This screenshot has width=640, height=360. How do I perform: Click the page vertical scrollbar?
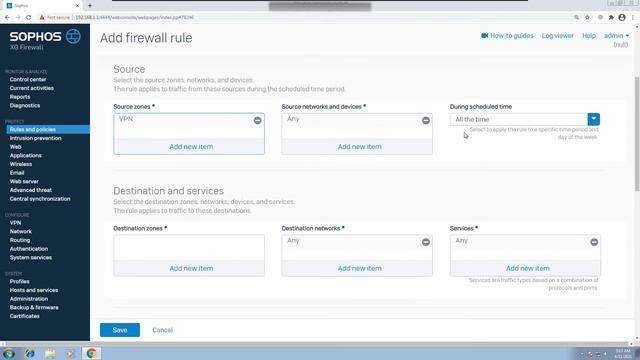pyautogui.click(x=637, y=134)
